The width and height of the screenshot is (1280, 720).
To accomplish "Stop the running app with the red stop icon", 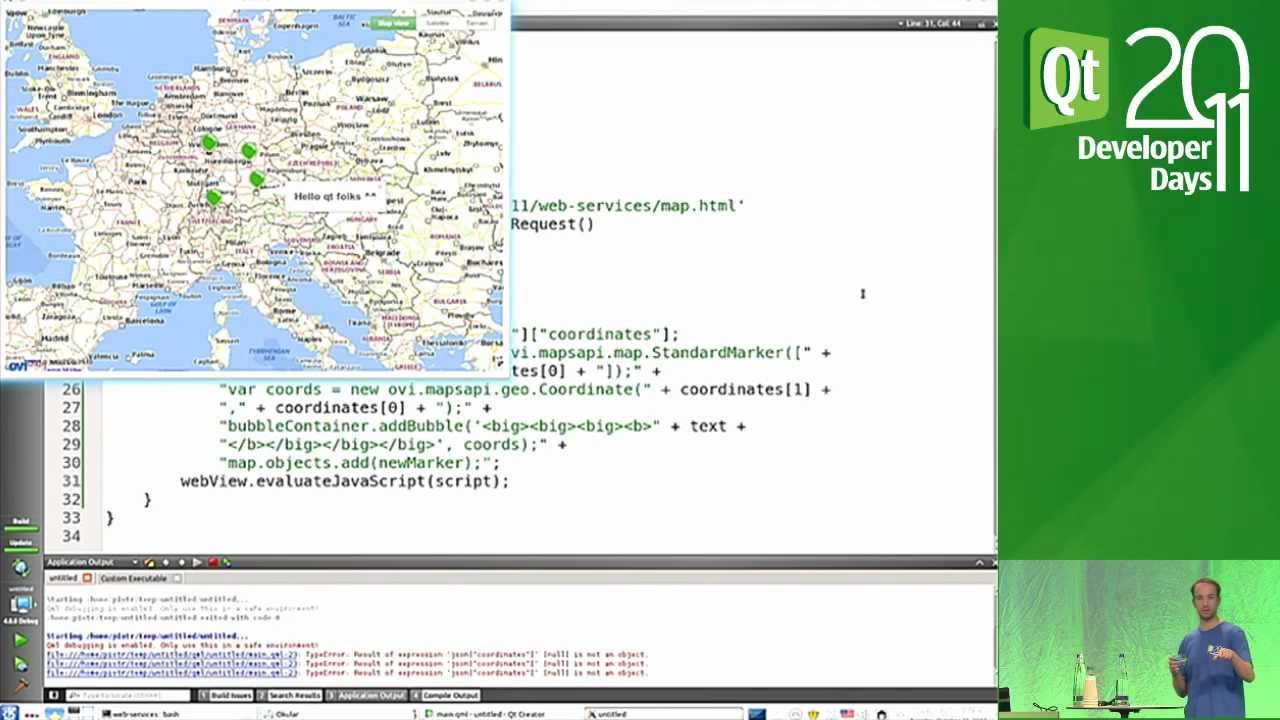I will (213, 563).
